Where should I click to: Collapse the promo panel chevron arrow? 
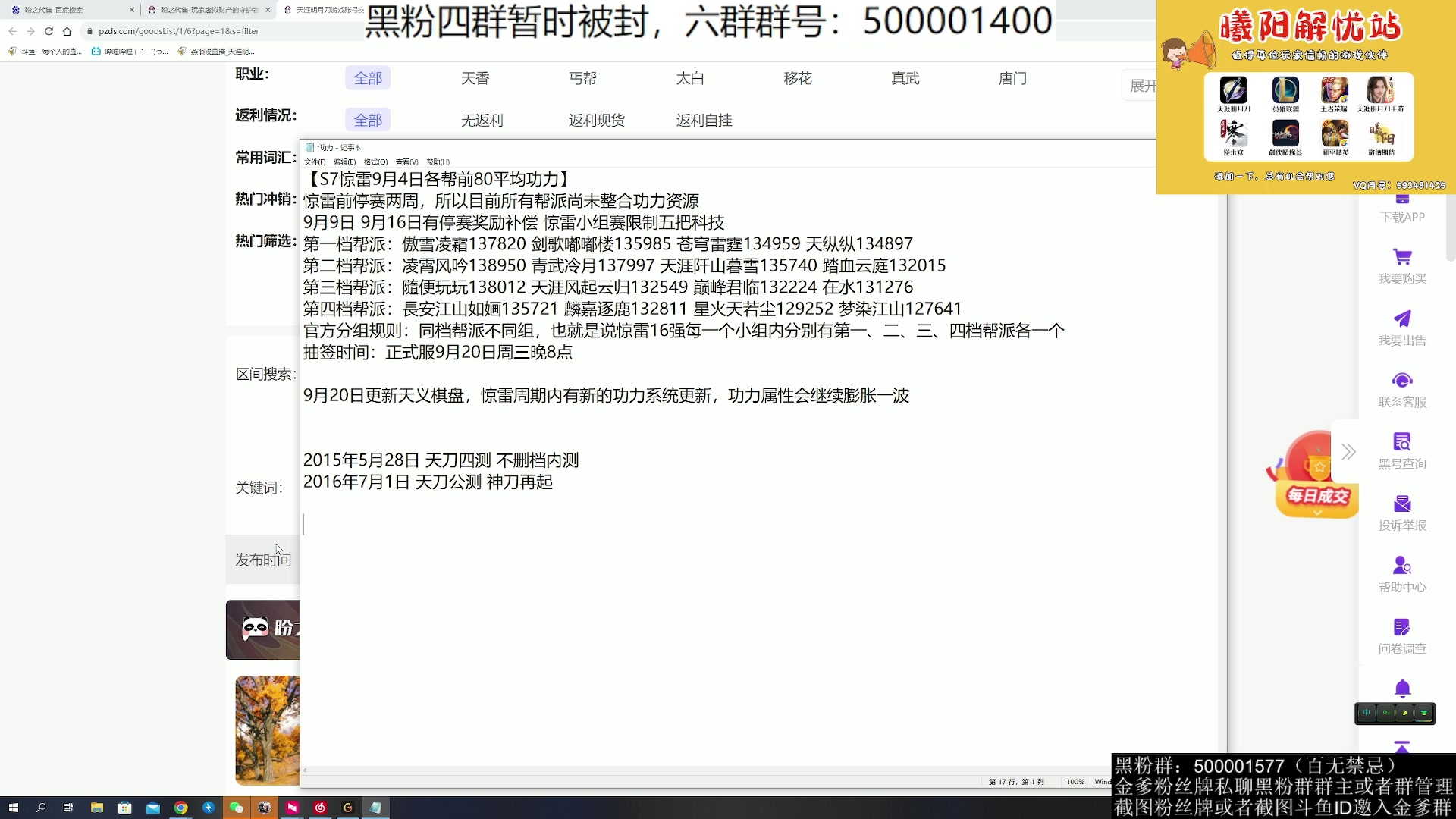pyautogui.click(x=1348, y=451)
